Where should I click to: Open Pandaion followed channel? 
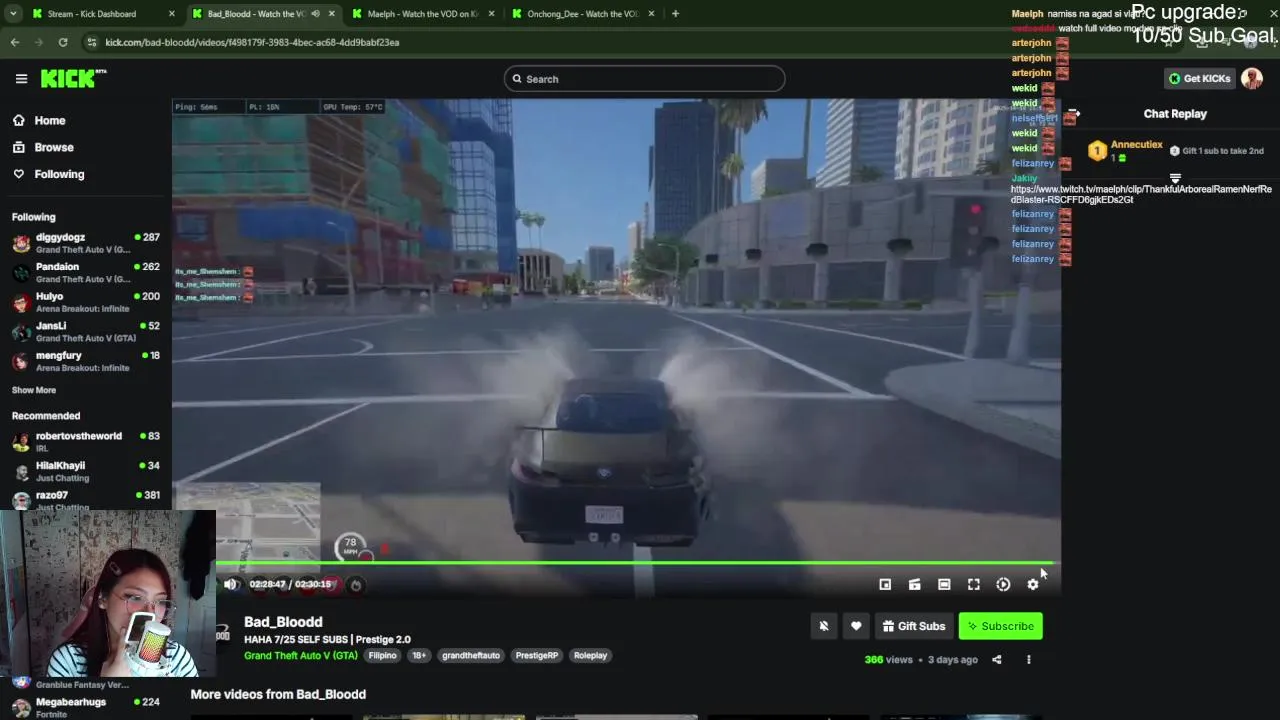(86, 272)
